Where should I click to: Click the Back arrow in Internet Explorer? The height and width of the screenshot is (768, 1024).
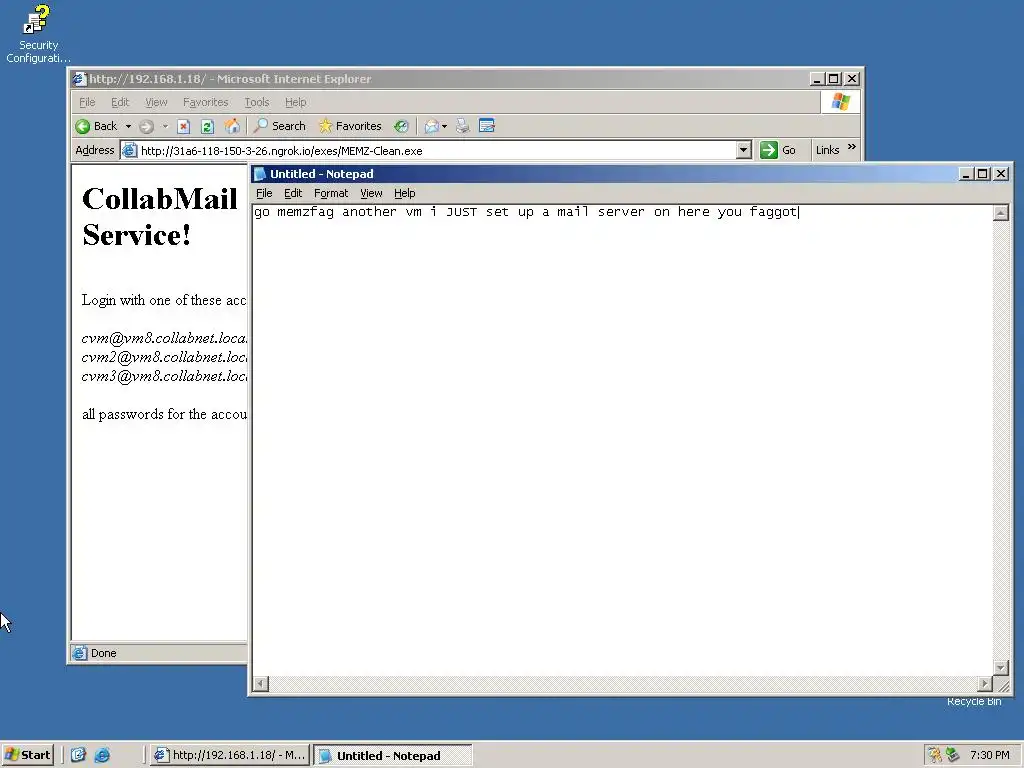tap(83, 126)
